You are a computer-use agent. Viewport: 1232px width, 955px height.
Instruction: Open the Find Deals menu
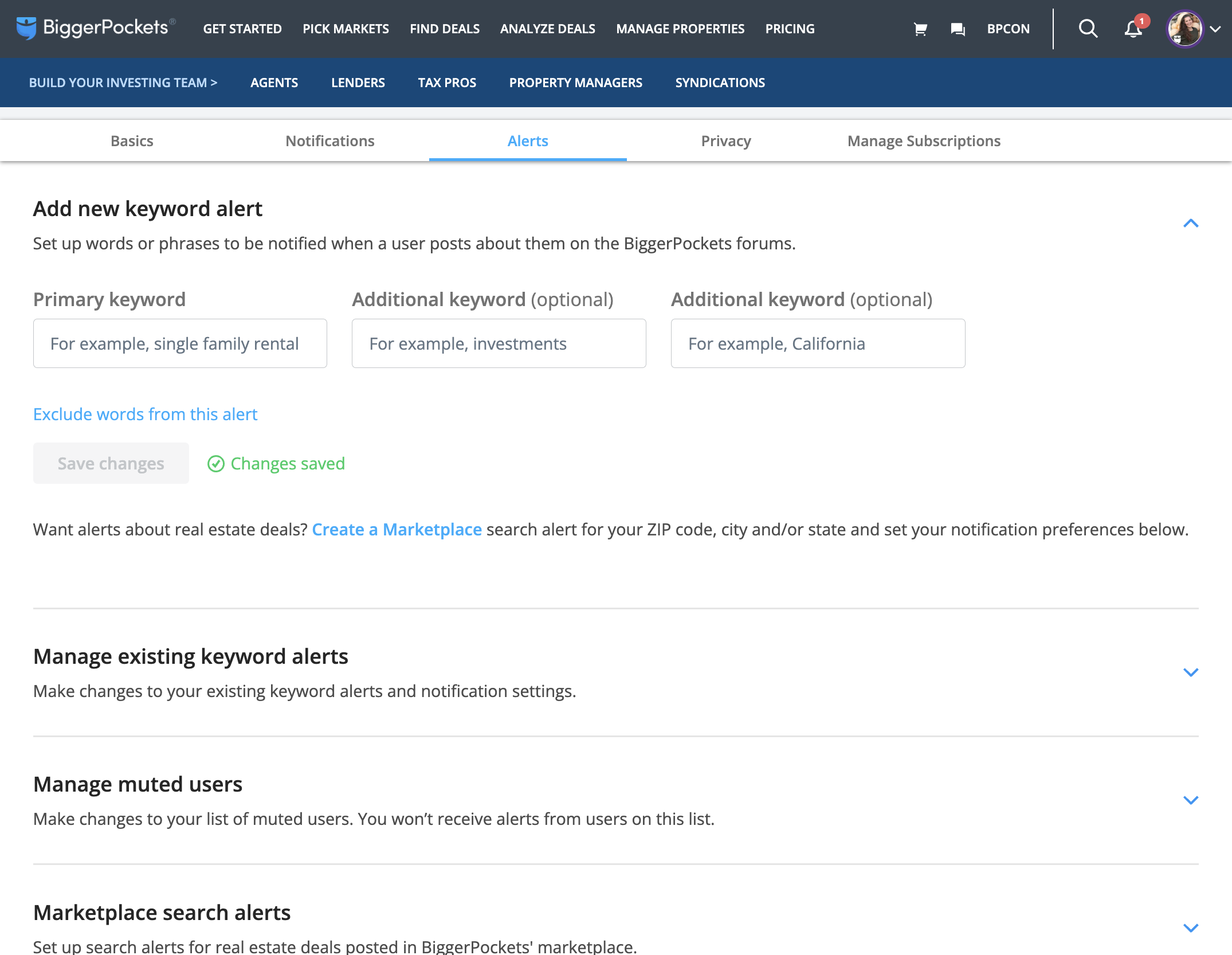tap(445, 29)
